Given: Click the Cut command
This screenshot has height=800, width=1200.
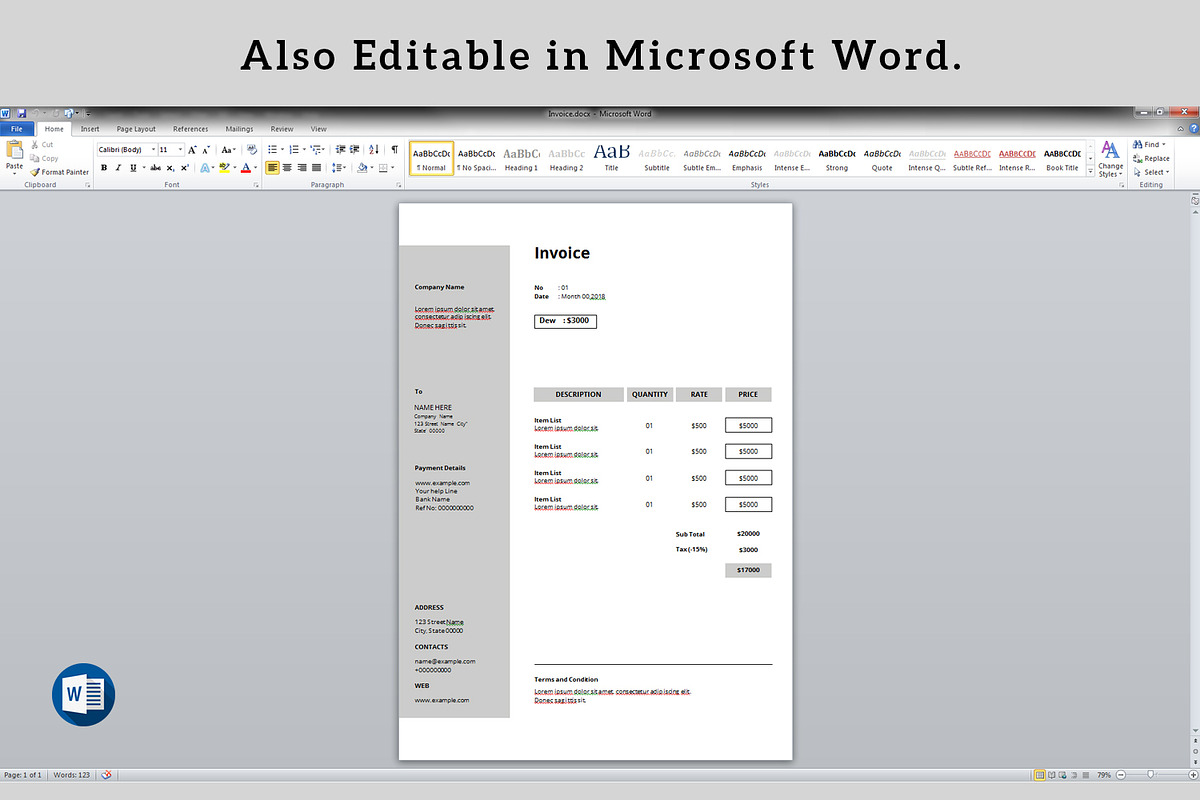Looking at the screenshot, I should (42, 145).
